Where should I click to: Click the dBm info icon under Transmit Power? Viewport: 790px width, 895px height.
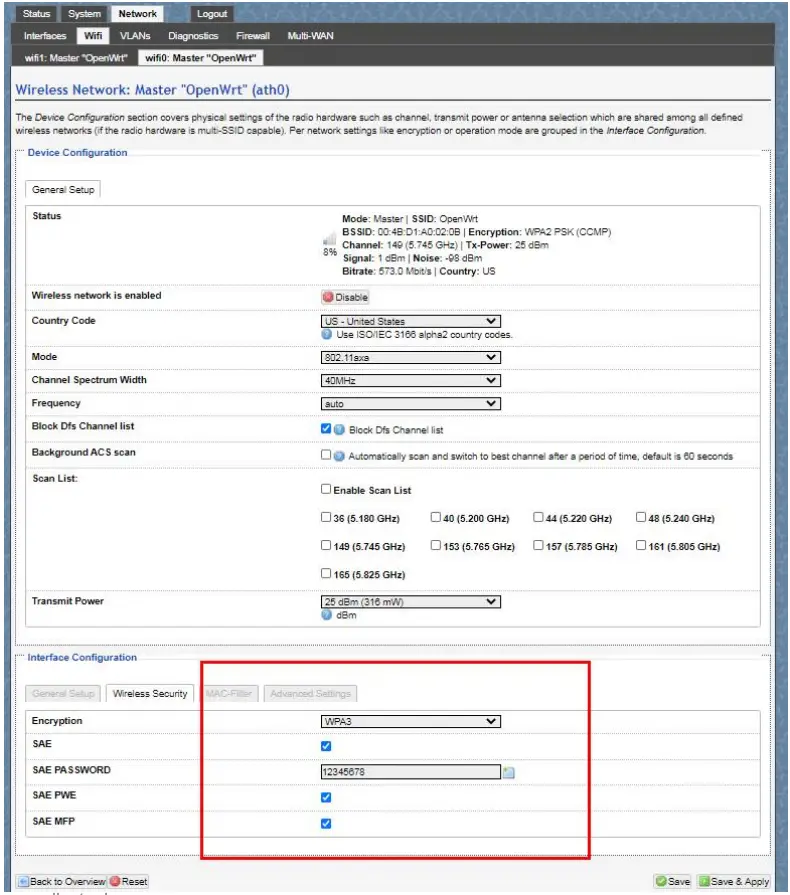click(x=326, y=615)
